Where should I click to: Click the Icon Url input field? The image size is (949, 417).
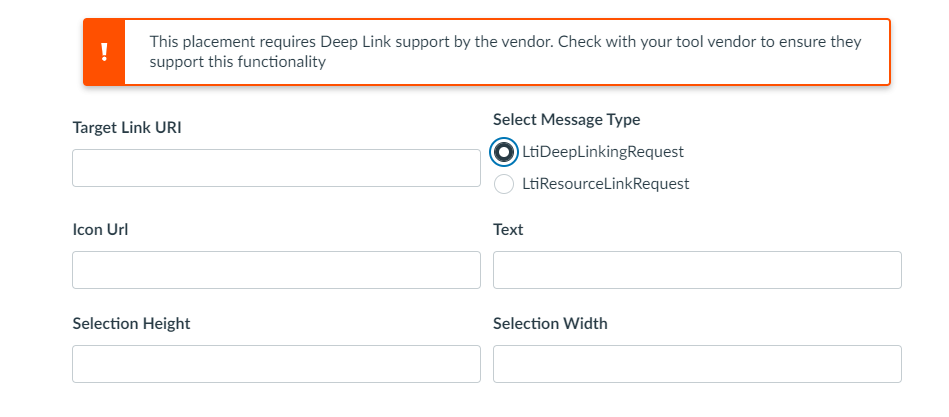[x=276, y=270]
